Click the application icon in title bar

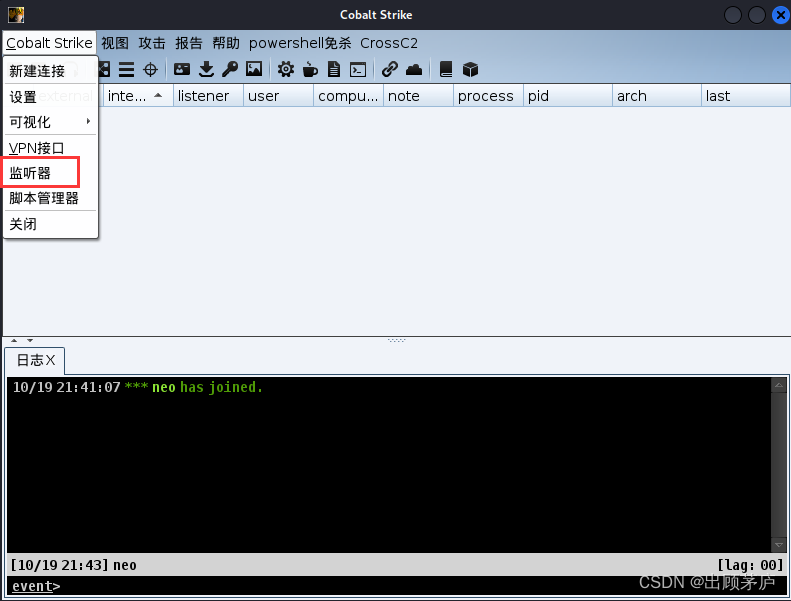coord(16,15)
